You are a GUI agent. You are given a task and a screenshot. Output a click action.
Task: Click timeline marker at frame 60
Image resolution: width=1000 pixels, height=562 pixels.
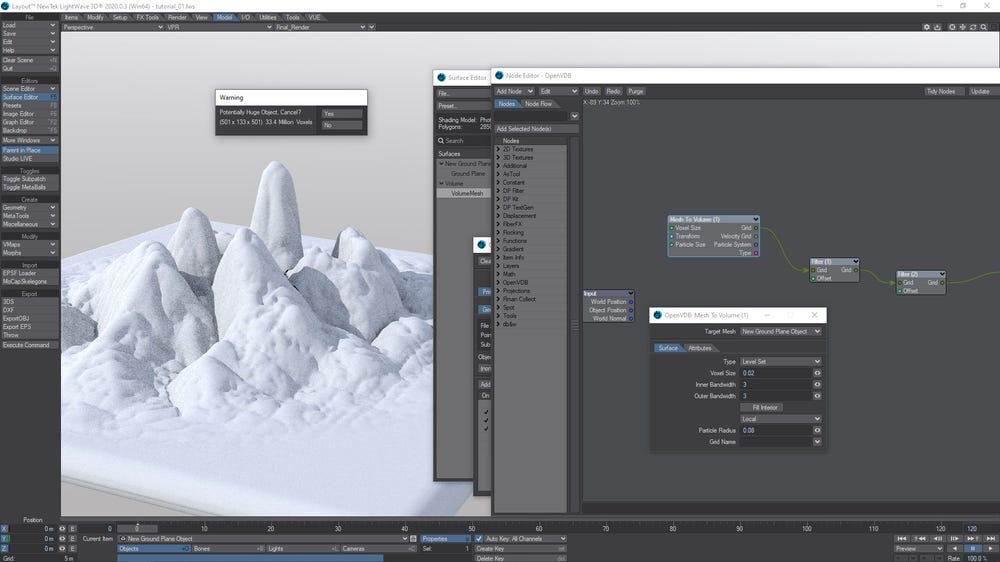(x=539, y=528)
